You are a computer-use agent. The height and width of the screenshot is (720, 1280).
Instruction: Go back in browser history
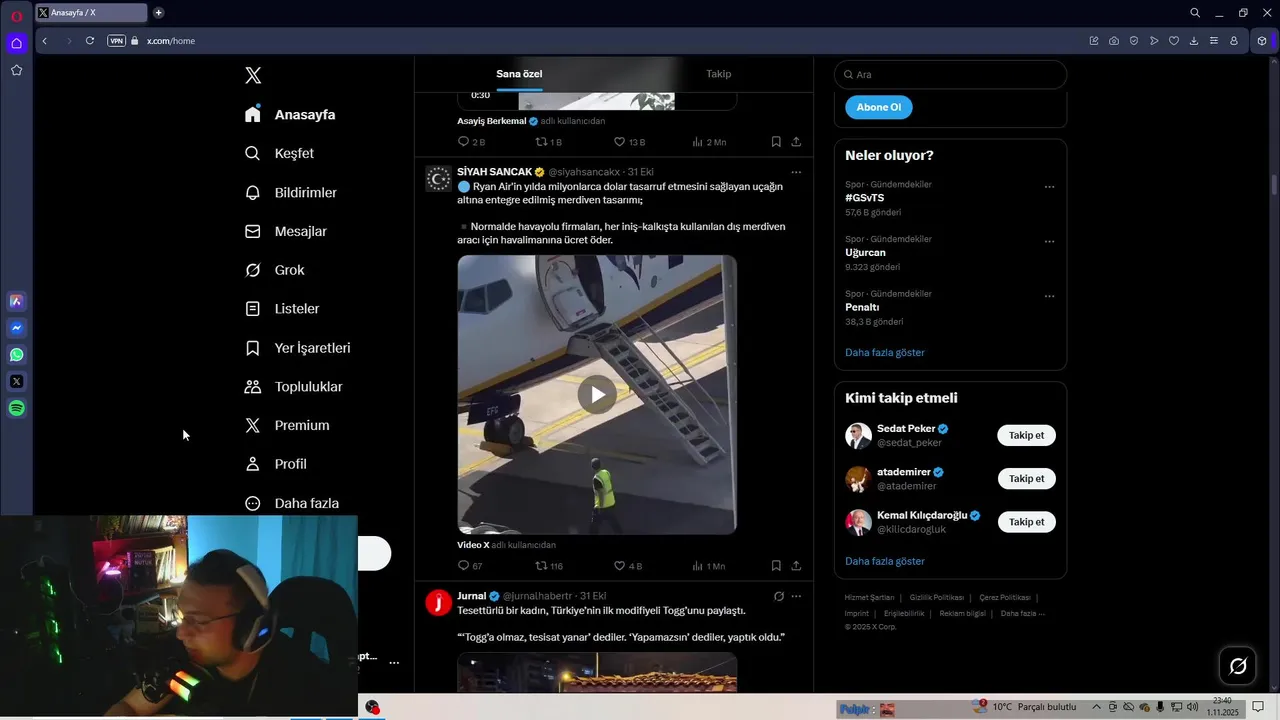point(45,41)
